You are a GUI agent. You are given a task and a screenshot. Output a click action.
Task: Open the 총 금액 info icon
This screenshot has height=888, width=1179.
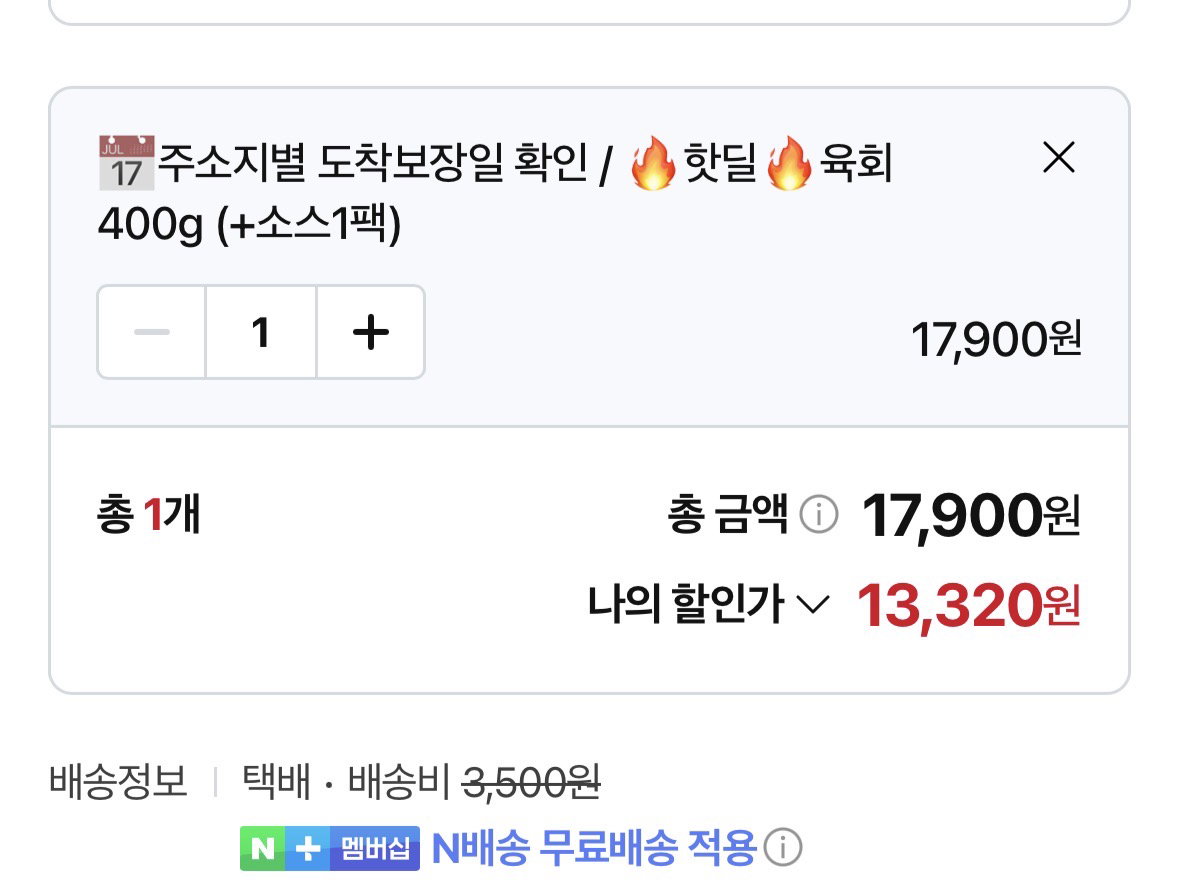(819, 515)
